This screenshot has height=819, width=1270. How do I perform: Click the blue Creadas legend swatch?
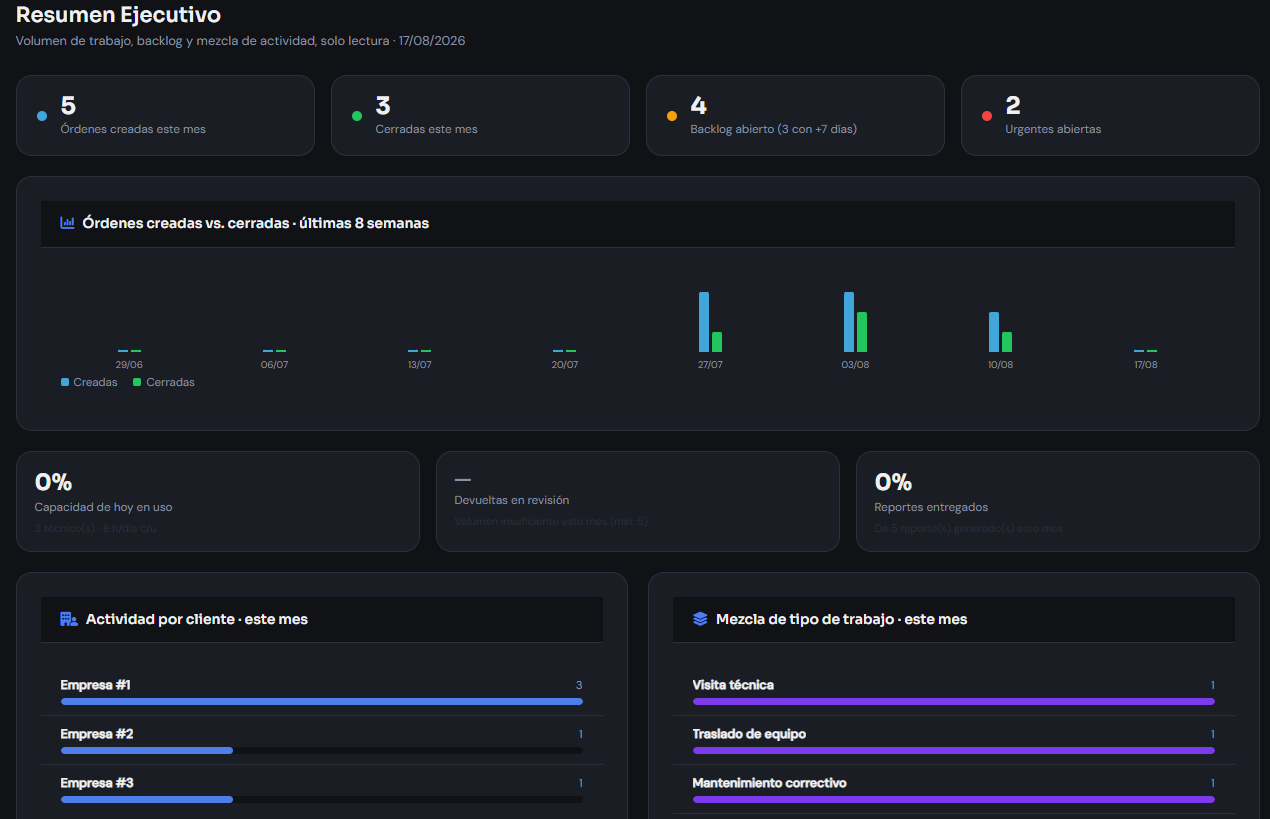pyautogui.click(x=65, y=382)
